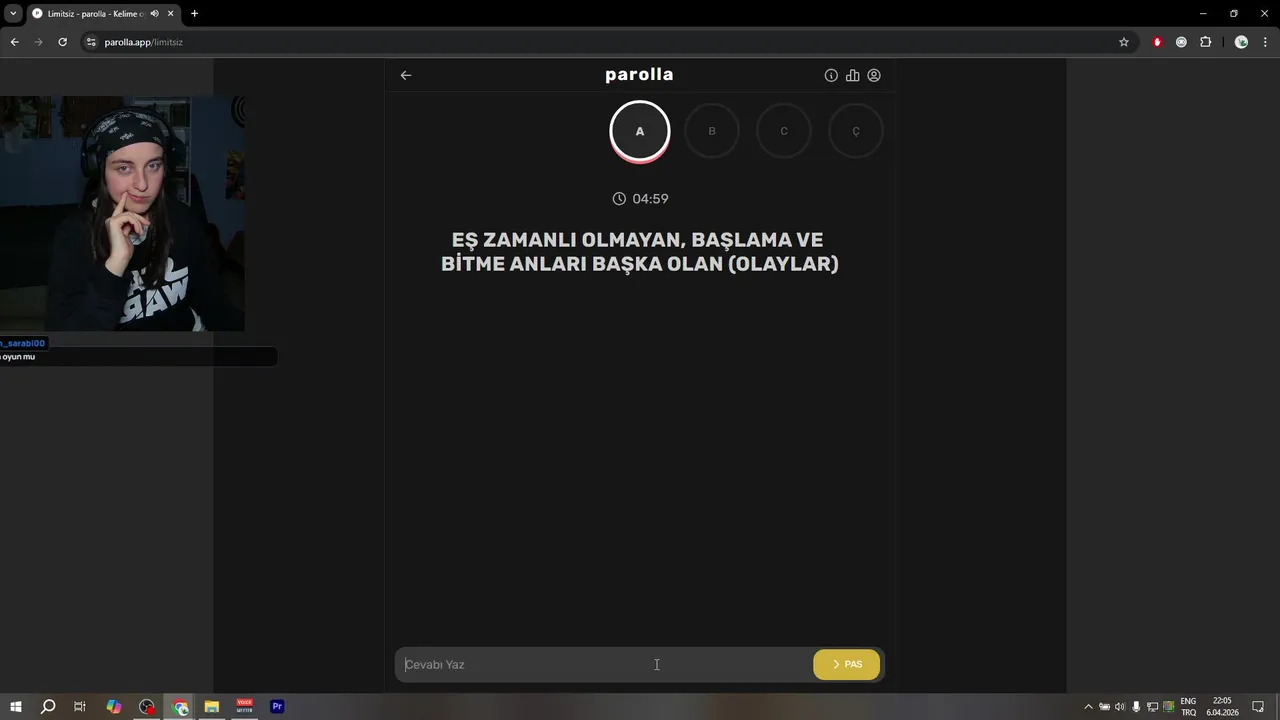Screen dimensions: 1280x720
Task: Open the parolla info icon
Action: (x=831, y=75)
